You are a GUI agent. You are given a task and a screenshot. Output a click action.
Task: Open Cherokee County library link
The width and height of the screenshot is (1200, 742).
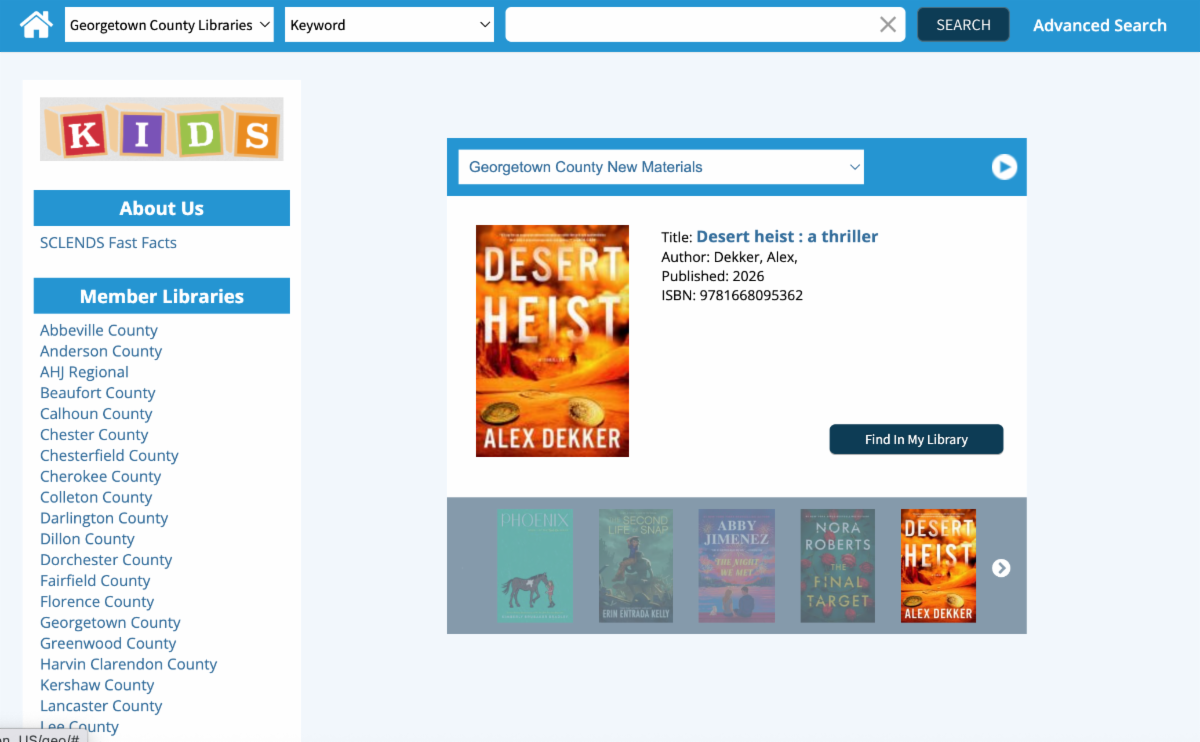click(x=100, y=477)
